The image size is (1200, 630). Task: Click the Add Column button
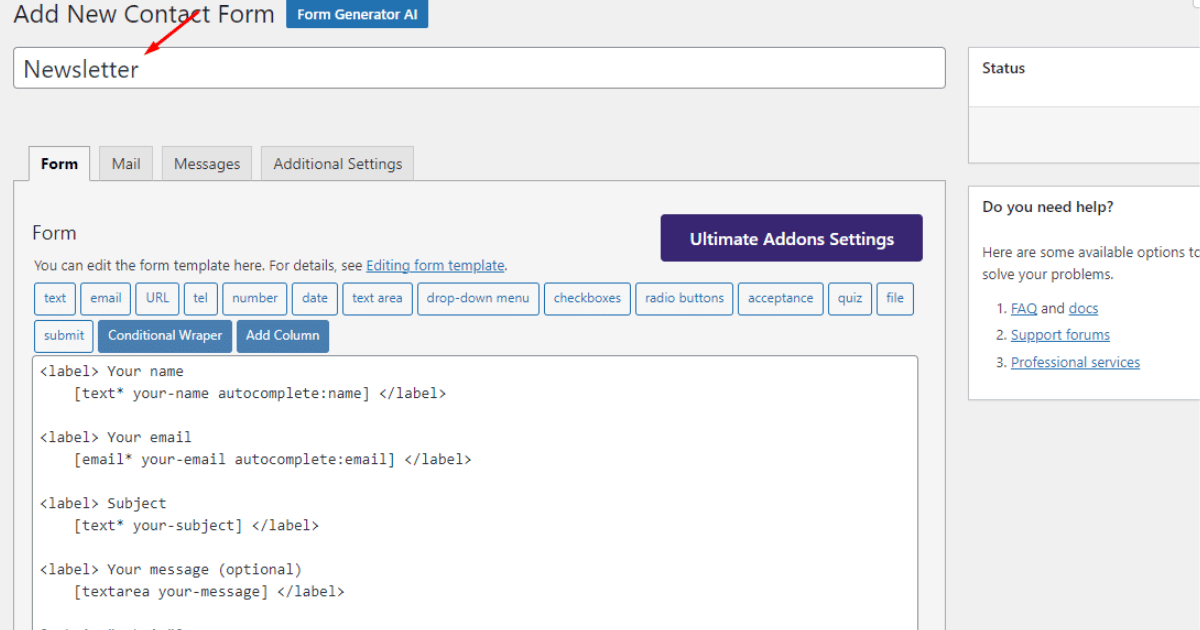[282, 336]
